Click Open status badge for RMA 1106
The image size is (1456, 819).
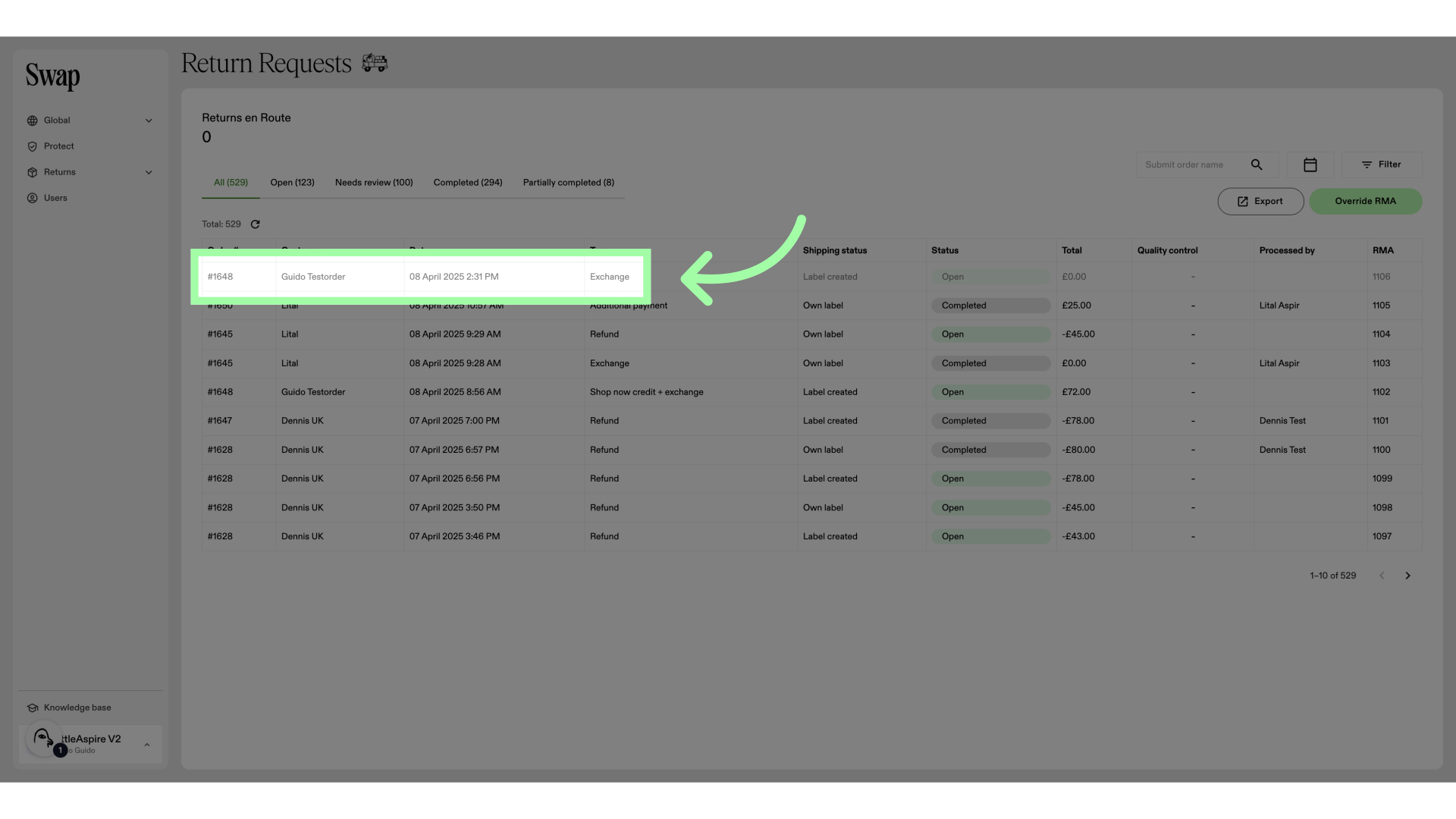click(990, 277)
